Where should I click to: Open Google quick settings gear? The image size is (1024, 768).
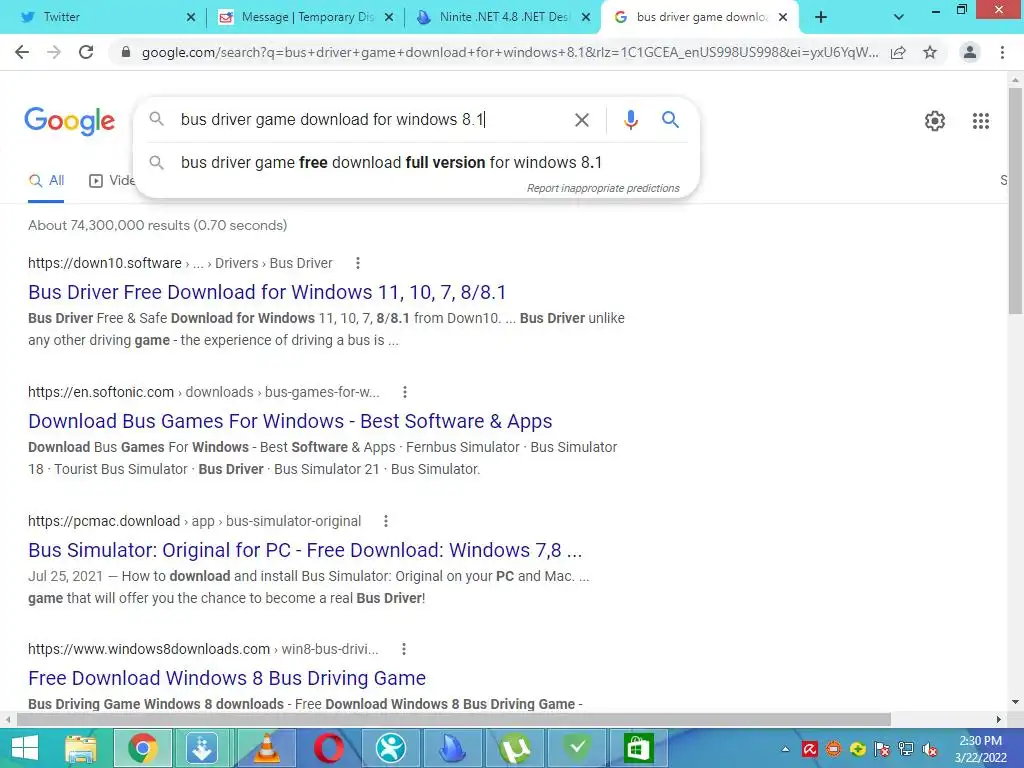tap(935, 121)
